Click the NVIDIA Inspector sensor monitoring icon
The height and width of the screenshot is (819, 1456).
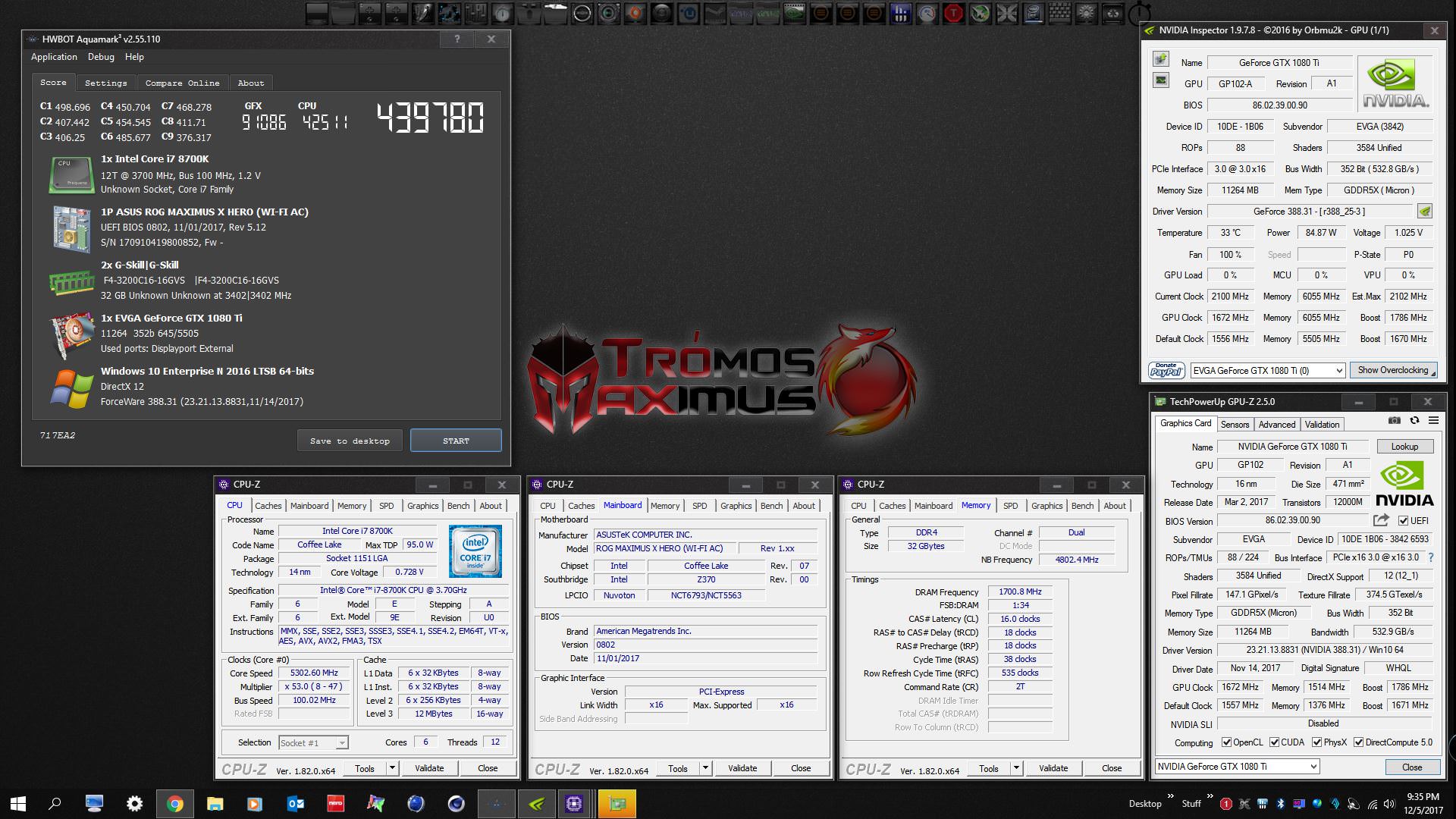1160,80
